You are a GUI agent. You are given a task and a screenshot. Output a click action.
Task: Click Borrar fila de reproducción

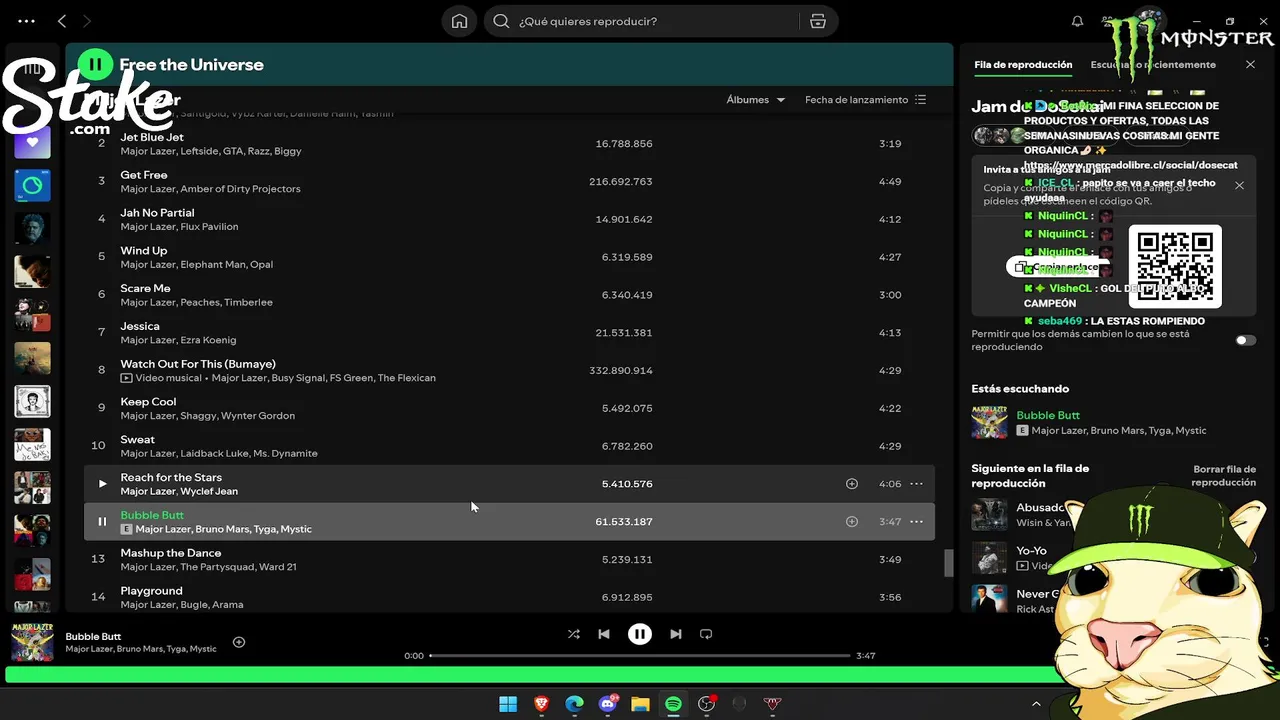[1224, 476]
